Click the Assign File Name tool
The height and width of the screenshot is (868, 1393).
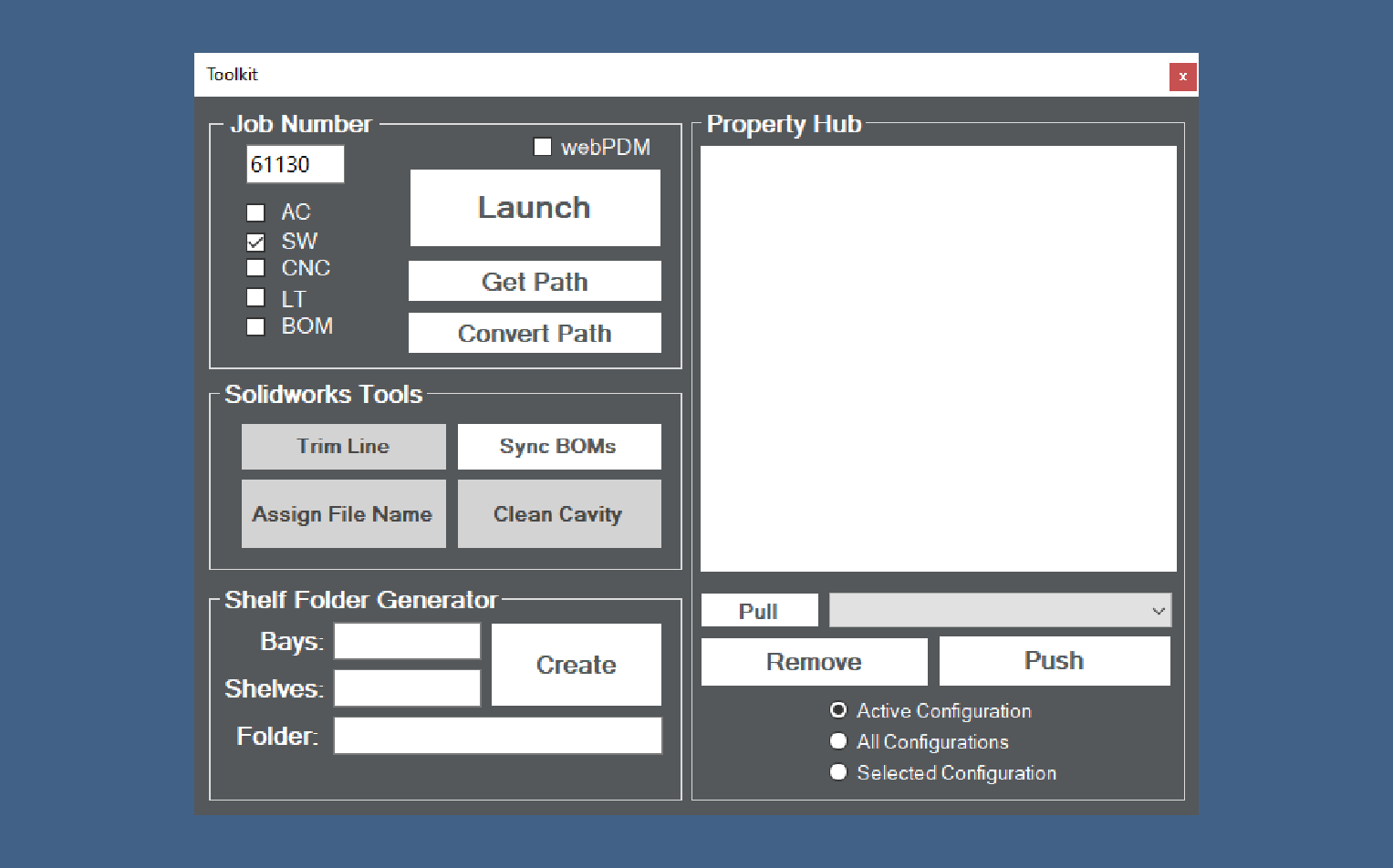[343, 513]
